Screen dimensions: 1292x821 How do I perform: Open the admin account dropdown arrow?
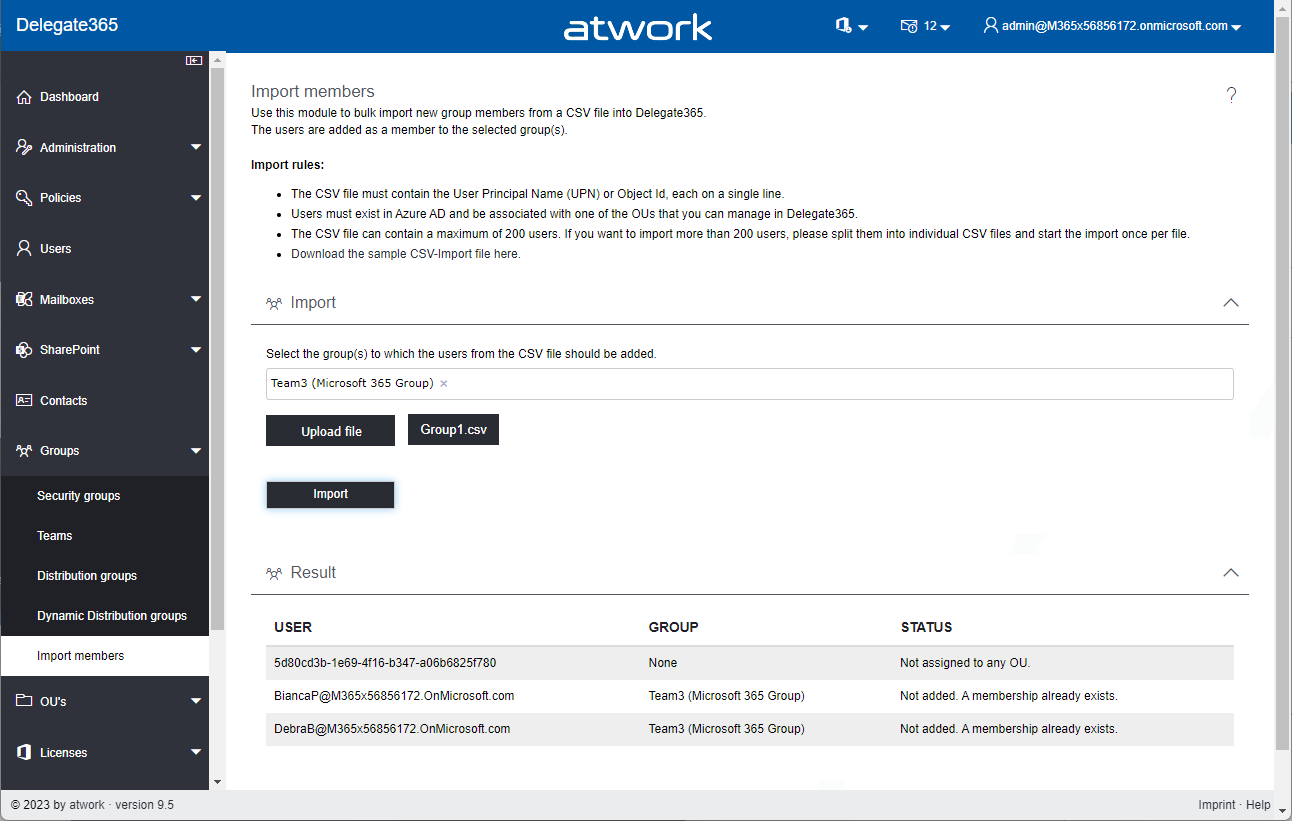pyautogui.click(x=1236, y=27)
